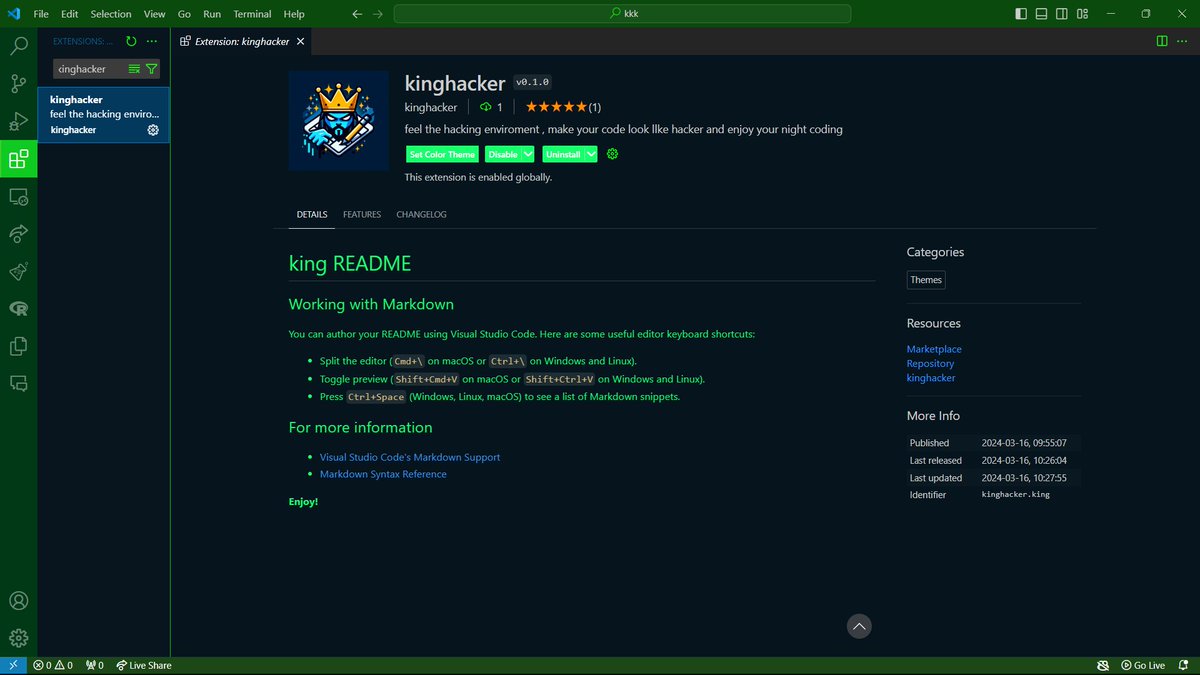The height and width of the screenshot is (675, 1200).
Task: Click the kinghacker publisher name in header
Action: click(x=431, y=107)
